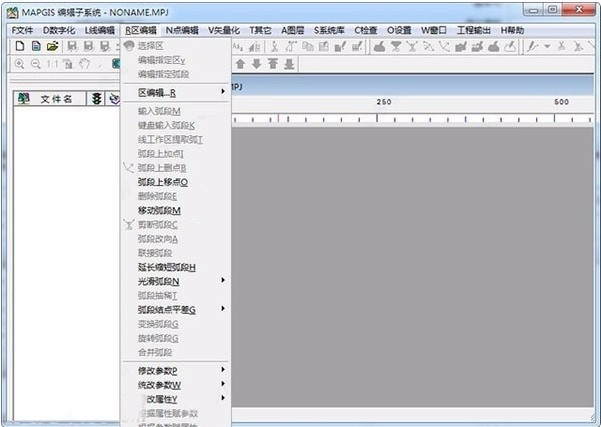Image resolution: width=601 pixels, height=427 pixels.
Task: Click the 文件名 column header
Action: [x=56, y=99]
